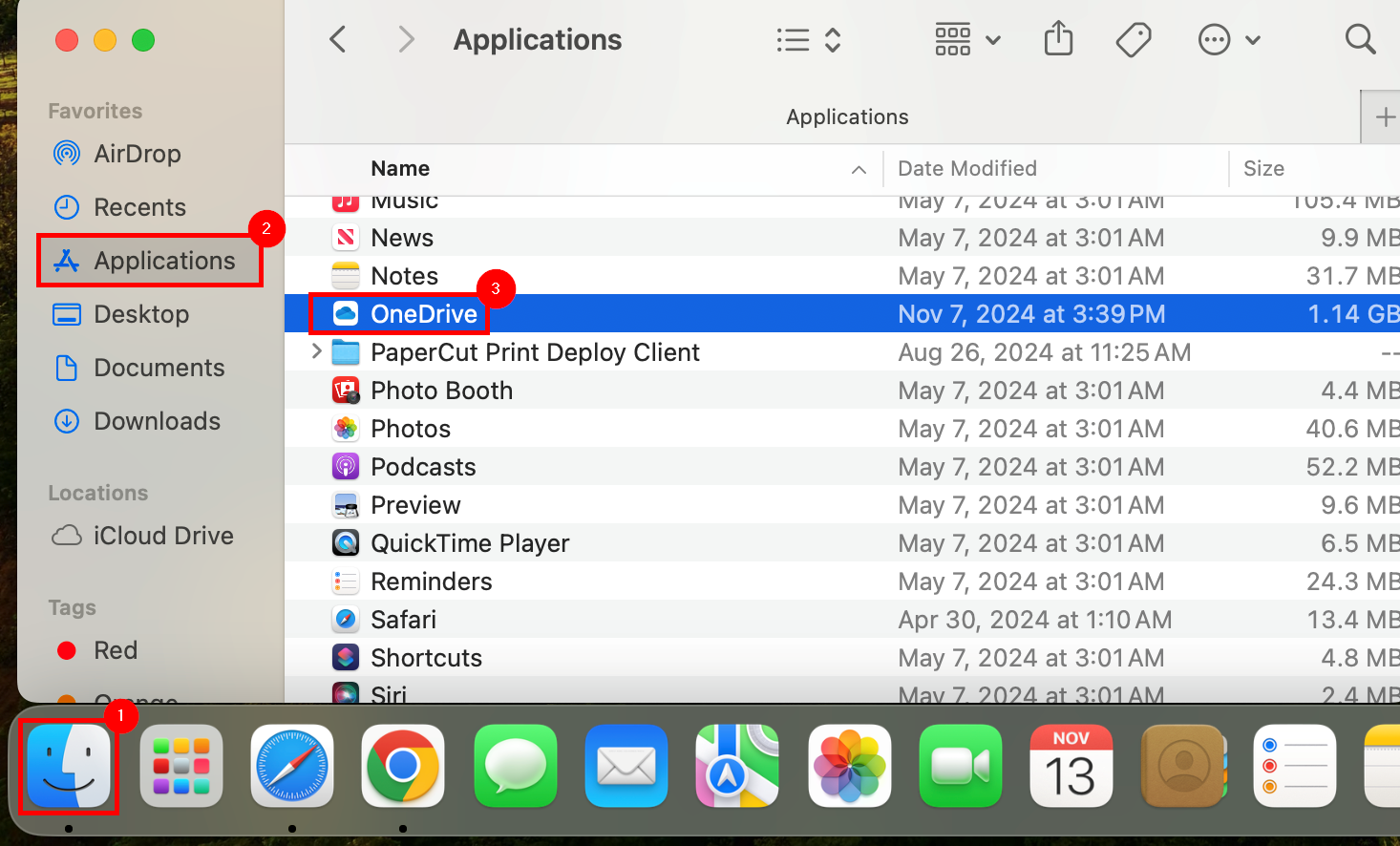Click the Shortcuts app icon in the list
This screenshot has height=846, width=1400.
(x=346, y=657)
